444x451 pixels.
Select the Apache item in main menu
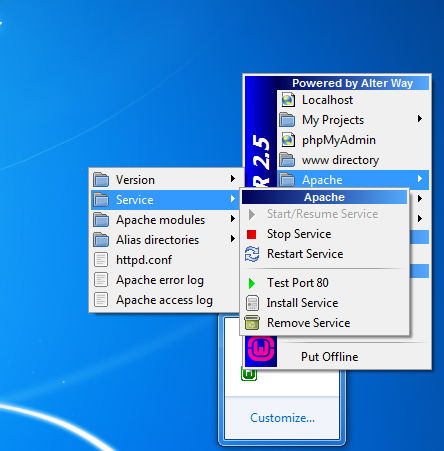pyautogui.click(x=353, y=180)
